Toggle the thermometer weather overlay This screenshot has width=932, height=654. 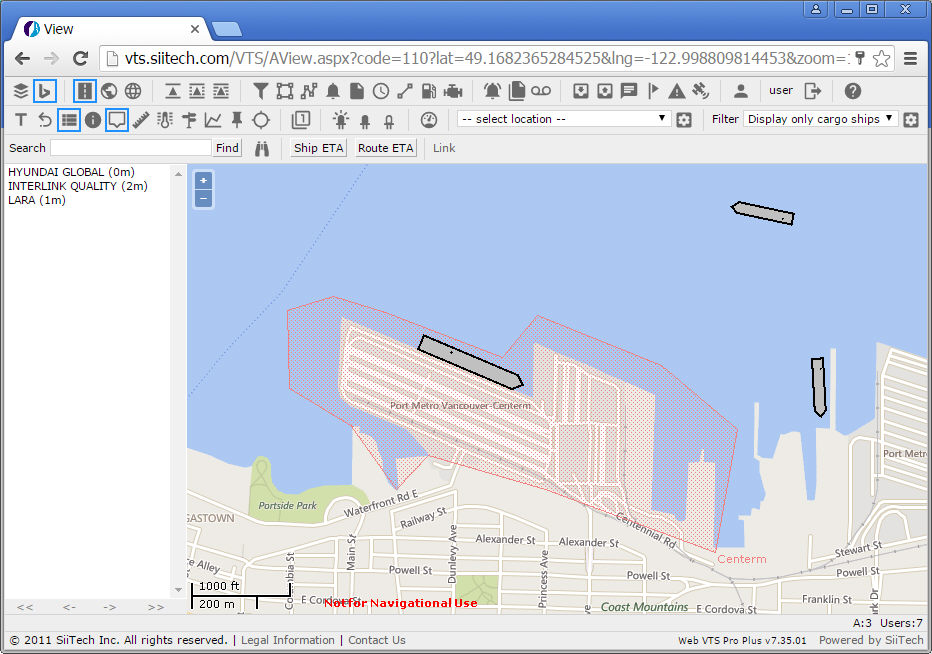pyautogui.click(x=165, y=120)
